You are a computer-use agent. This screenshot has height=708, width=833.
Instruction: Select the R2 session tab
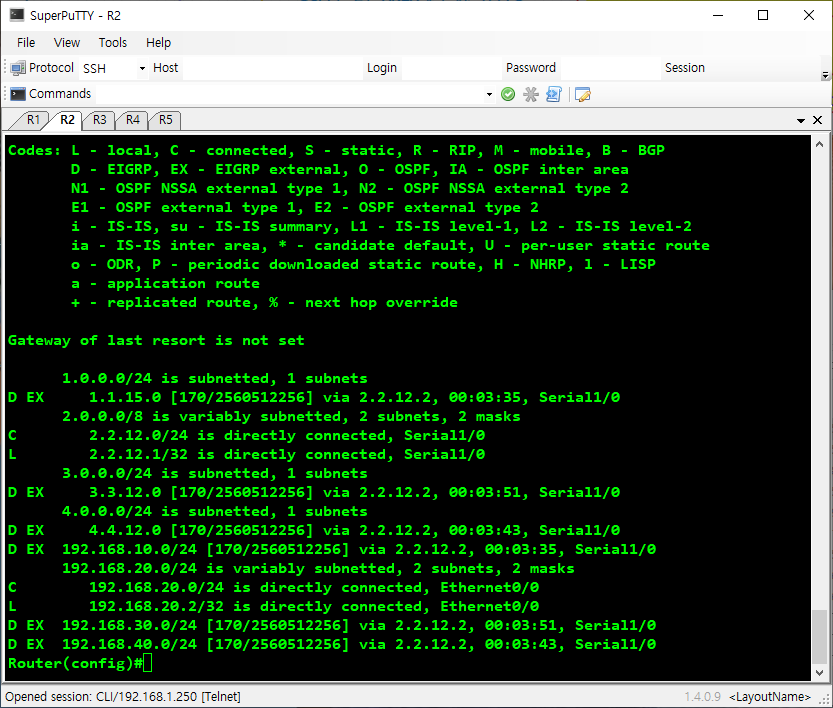point(67,120)
